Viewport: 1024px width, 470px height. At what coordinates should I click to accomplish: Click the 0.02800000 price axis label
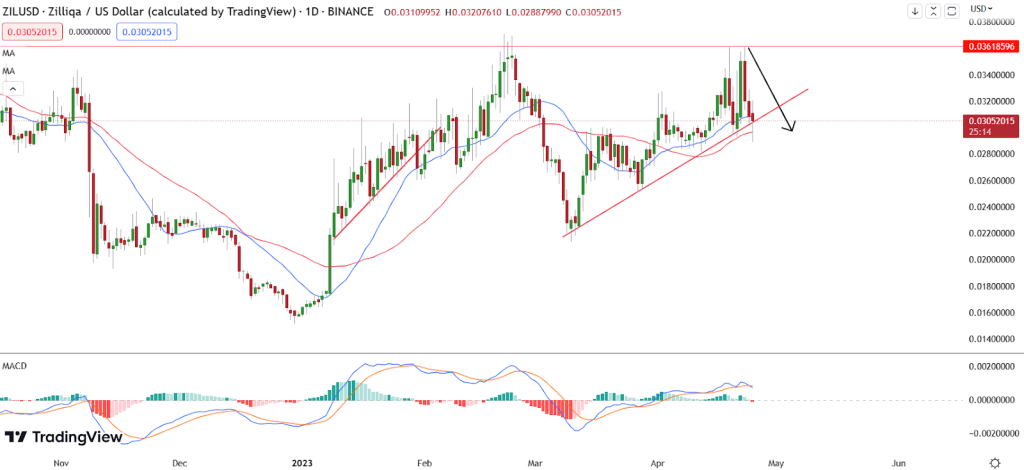tap(993, 154)
